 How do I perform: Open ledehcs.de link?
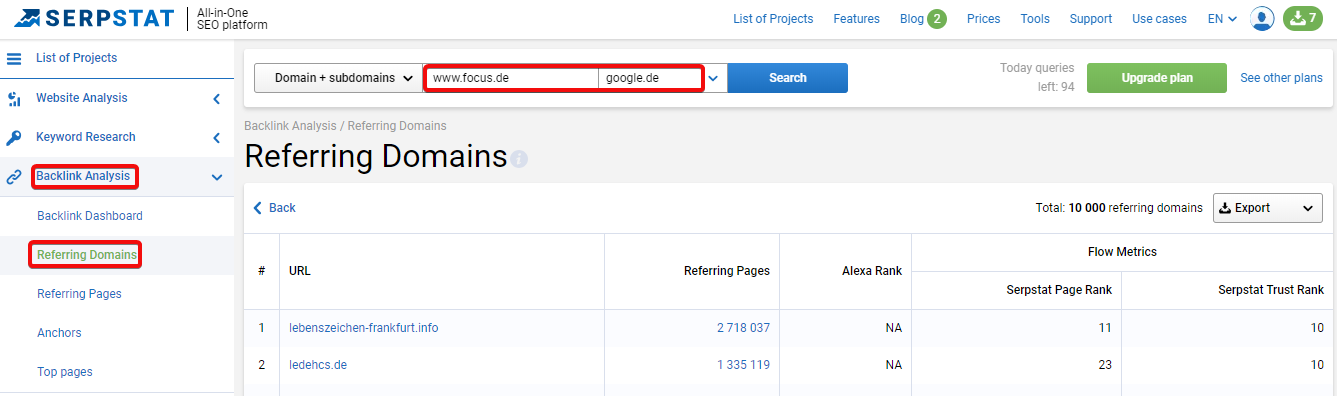point(318,365)
